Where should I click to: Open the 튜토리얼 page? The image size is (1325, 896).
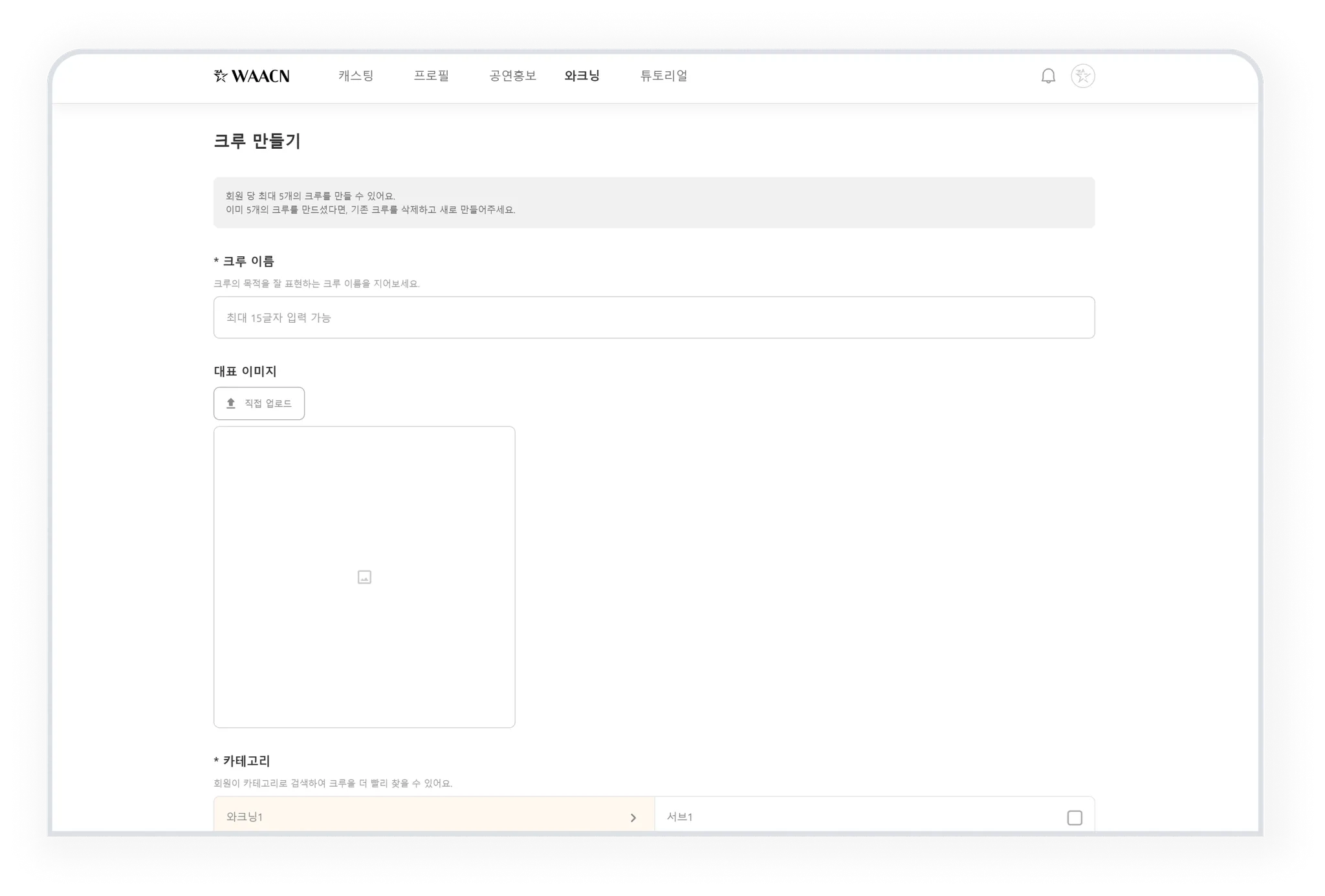(664, 76)
